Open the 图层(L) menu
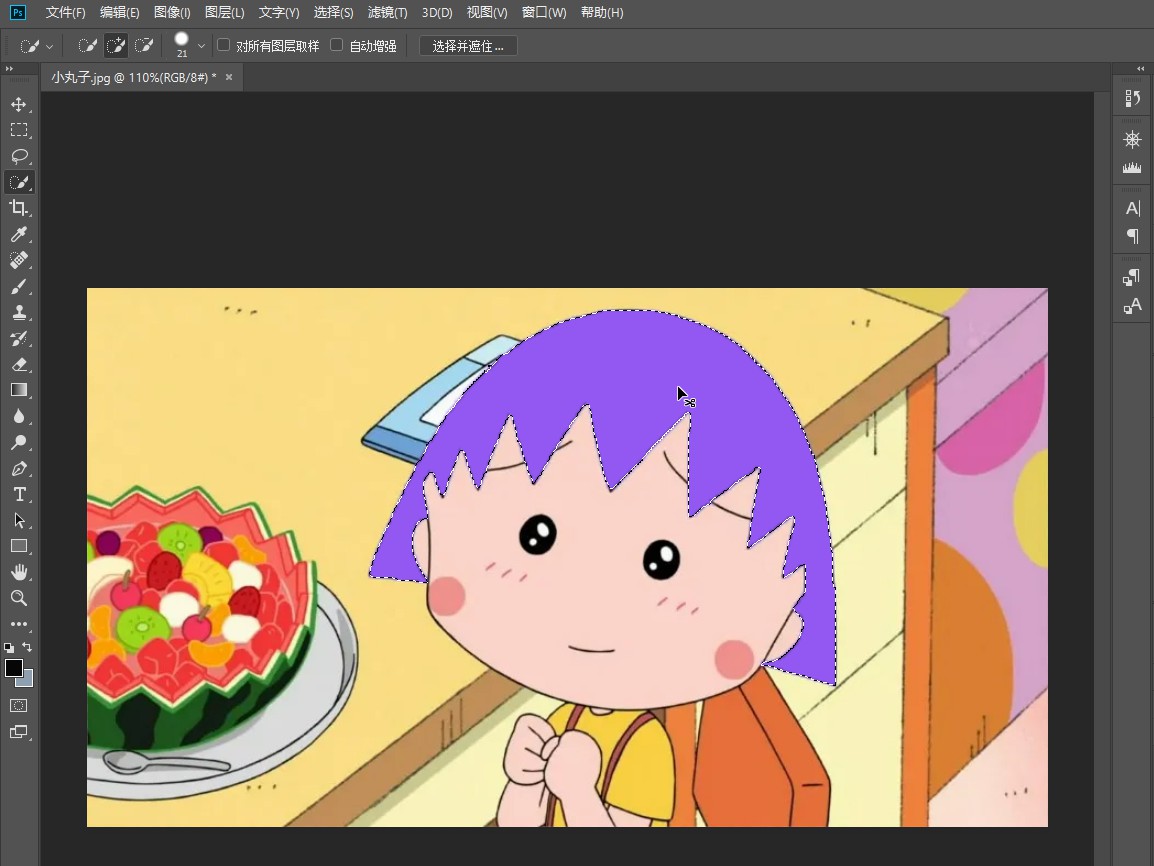Screen dimensions: 1154x866 tap(224, 13)
